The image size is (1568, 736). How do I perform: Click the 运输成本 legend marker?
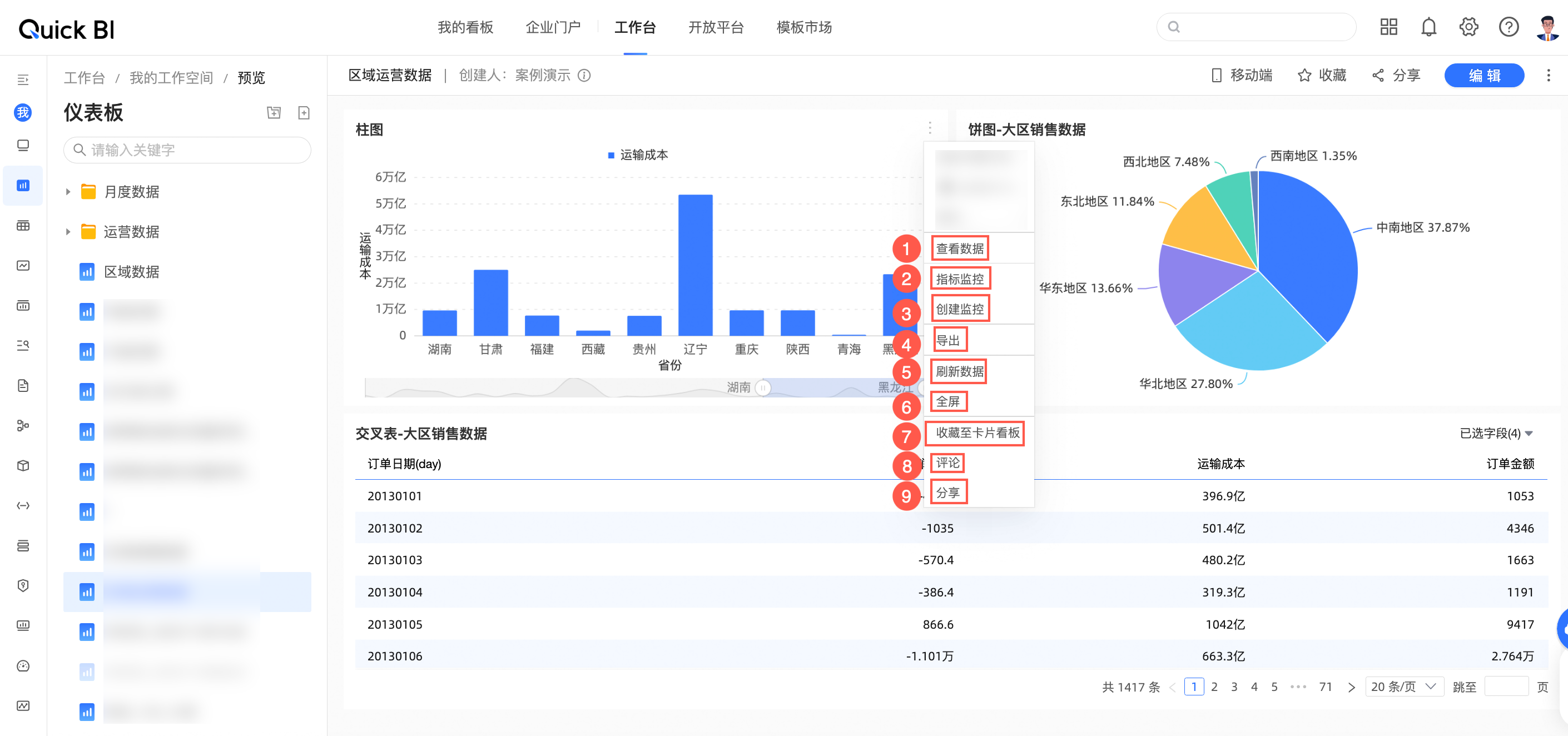[x=611, y=156]
